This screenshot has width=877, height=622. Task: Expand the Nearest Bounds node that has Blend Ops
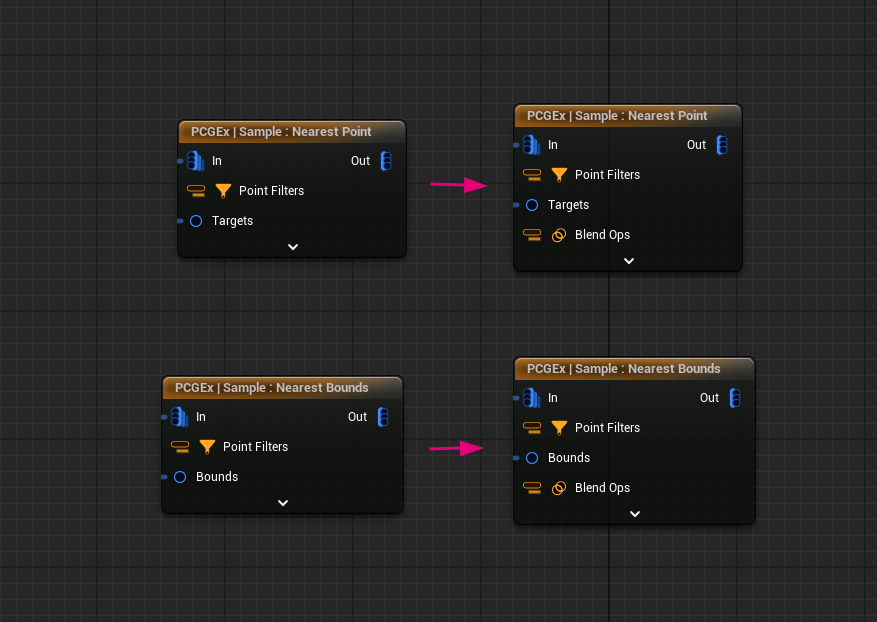click(635, 513)
